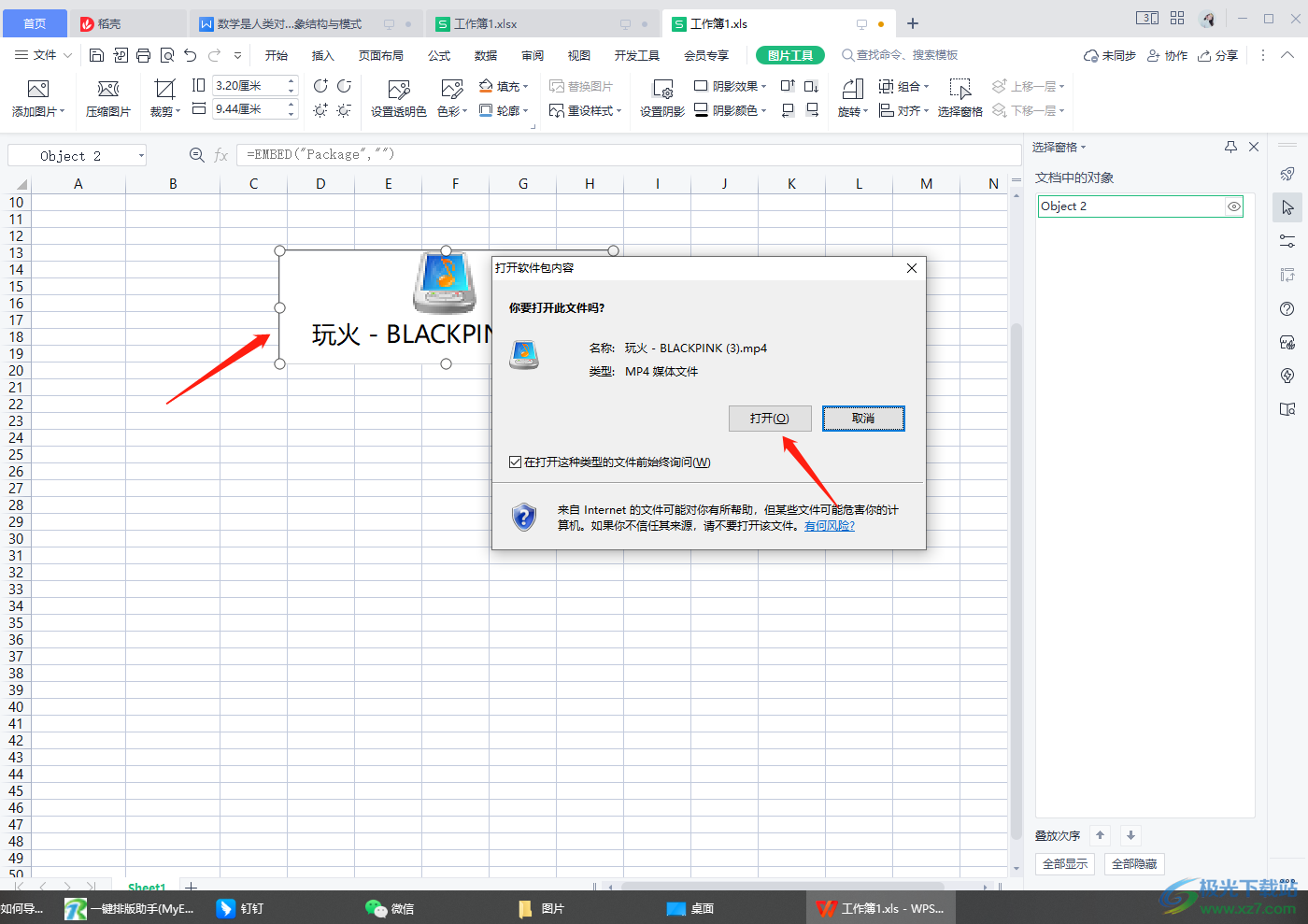Open Print Preview from the quick toolbar
Screen dimensions: 1308x924
click(167, 55)
